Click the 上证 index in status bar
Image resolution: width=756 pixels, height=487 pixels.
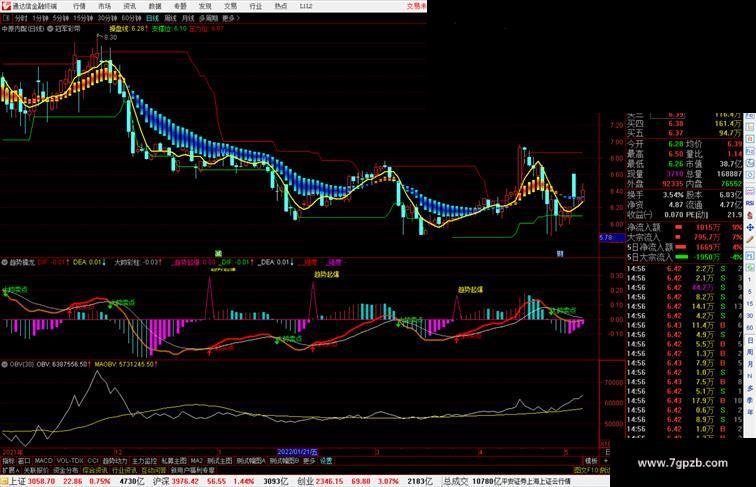pos(17,481)
